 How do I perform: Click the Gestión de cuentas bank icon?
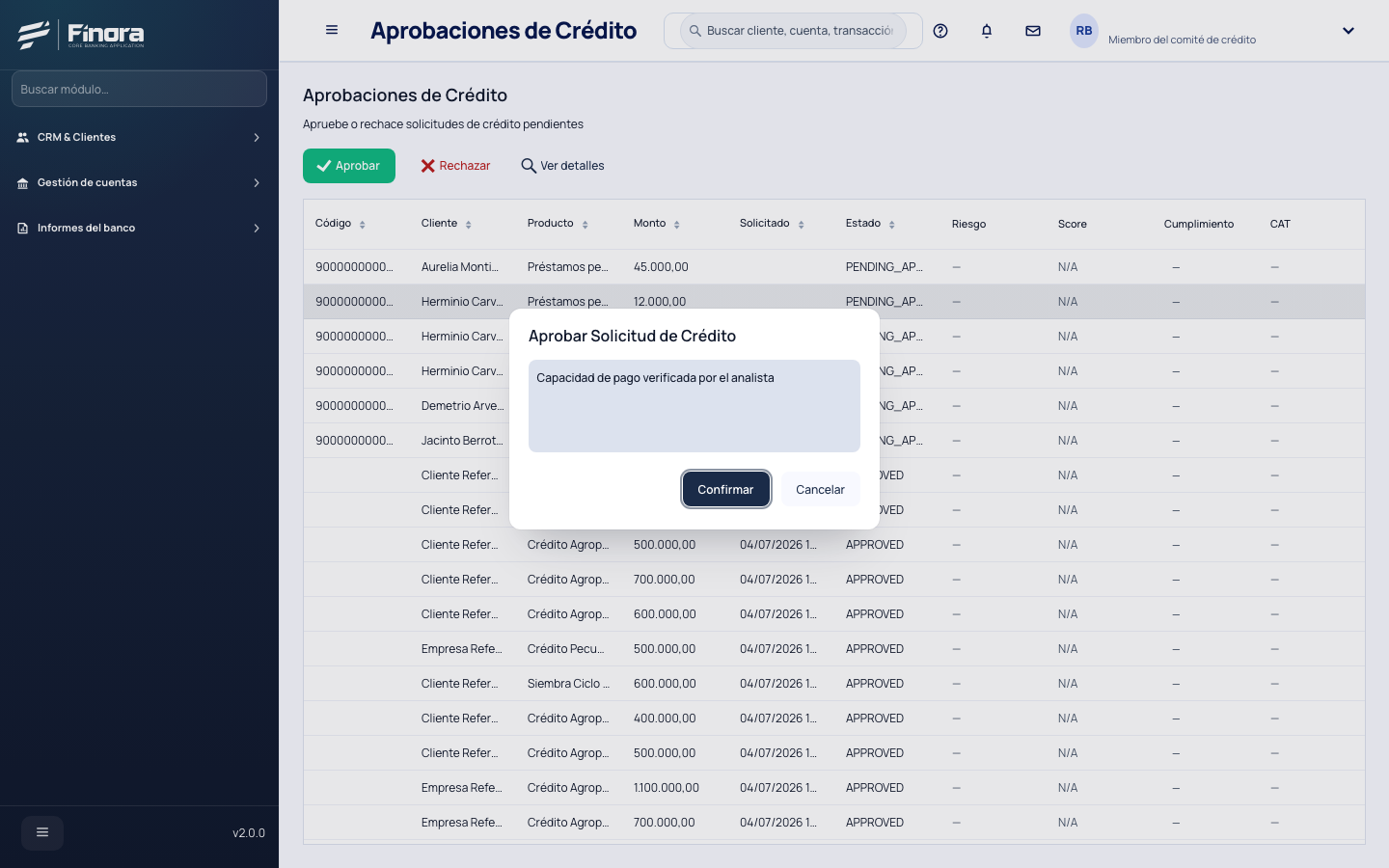coord(23,183)
